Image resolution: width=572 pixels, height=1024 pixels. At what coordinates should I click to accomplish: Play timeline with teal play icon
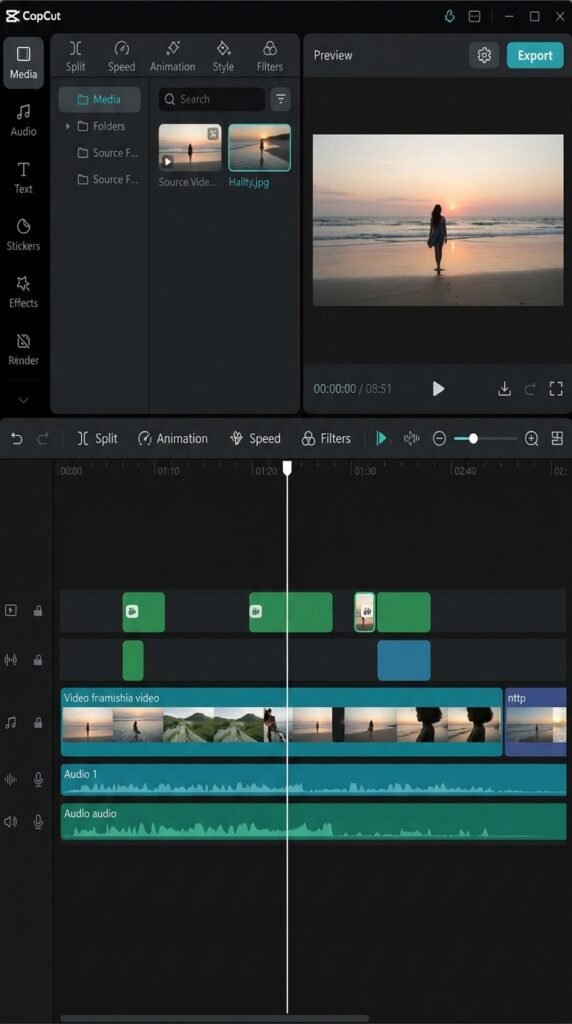point(381,438)
